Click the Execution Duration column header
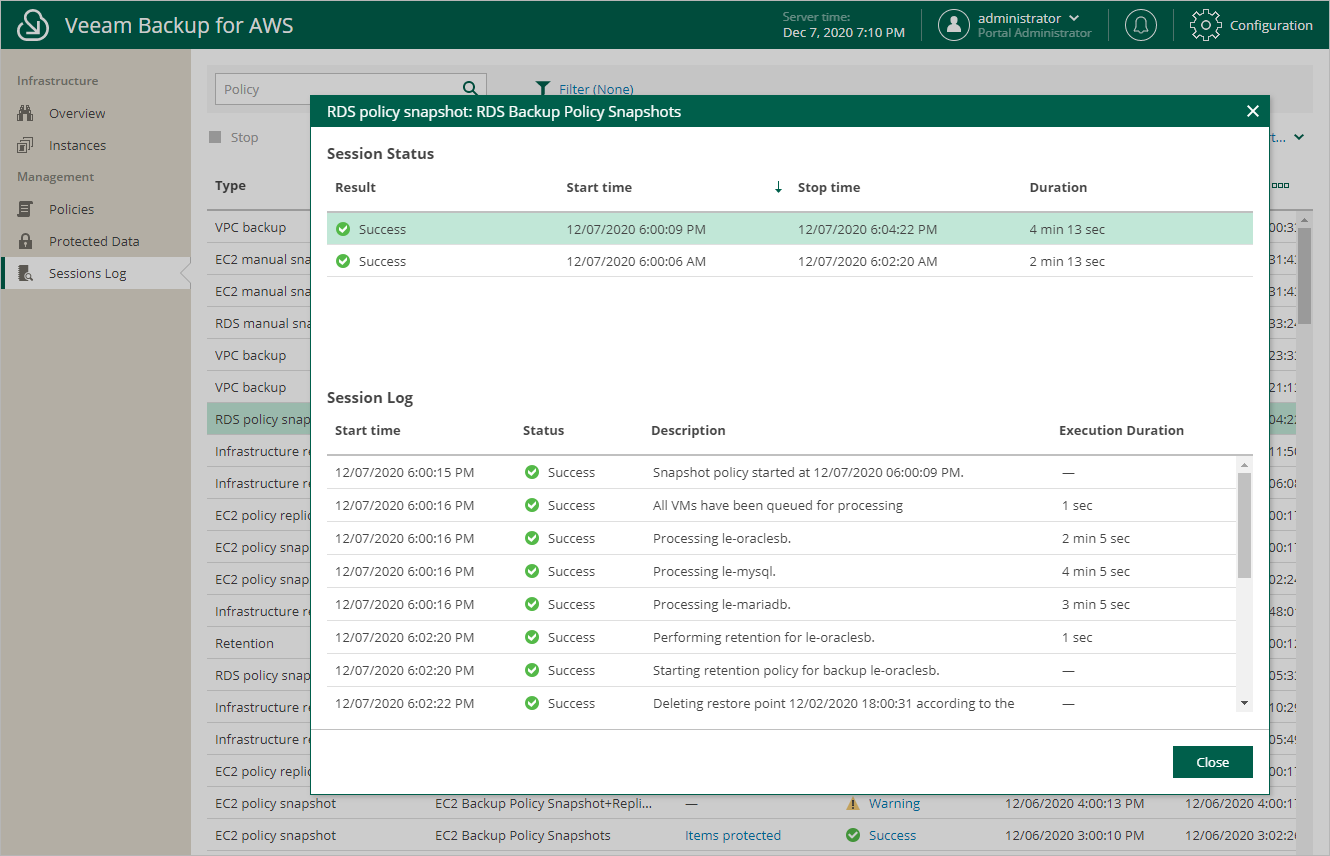 coord(1121,430)
